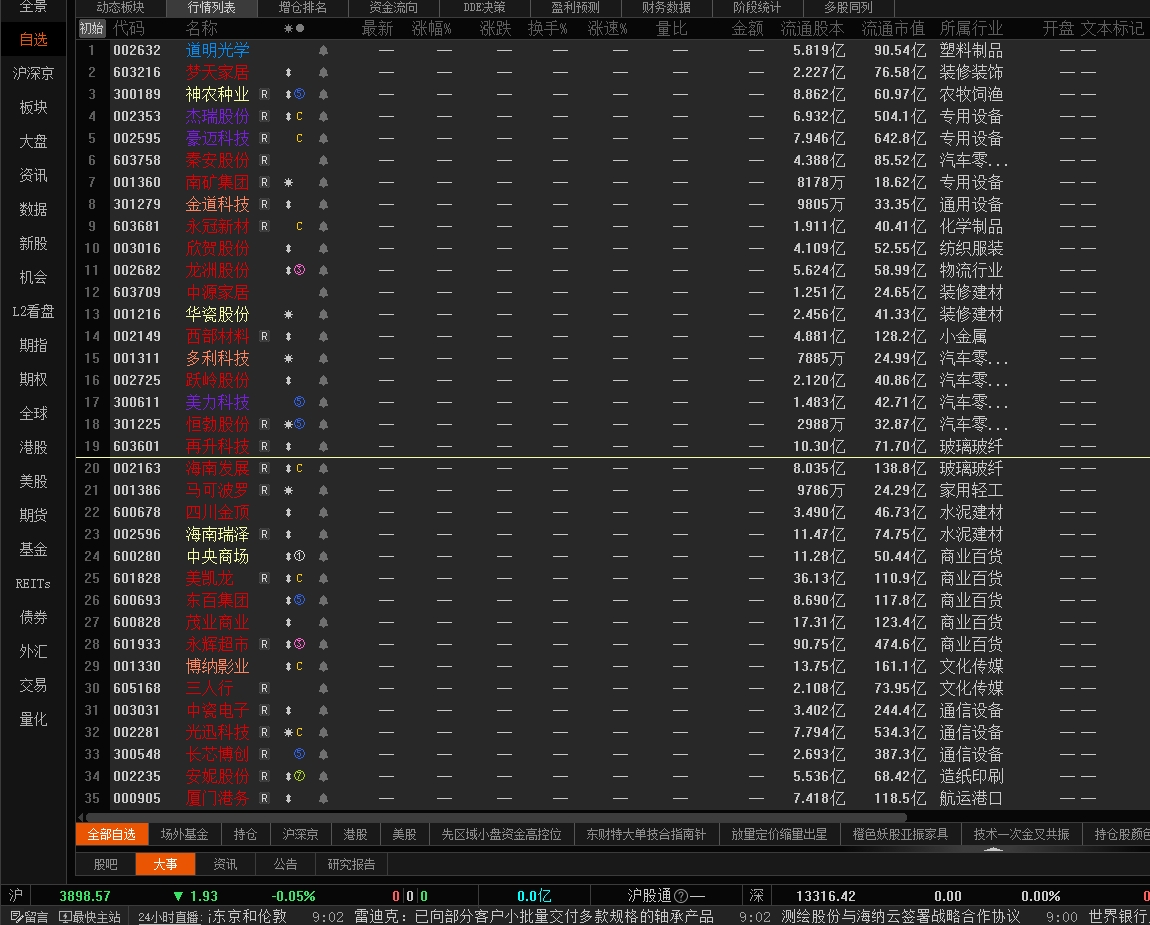Select the 东财特大单技合指南针 tab
The width and height of the screenshot is (1150, 925).
[646, 835]
